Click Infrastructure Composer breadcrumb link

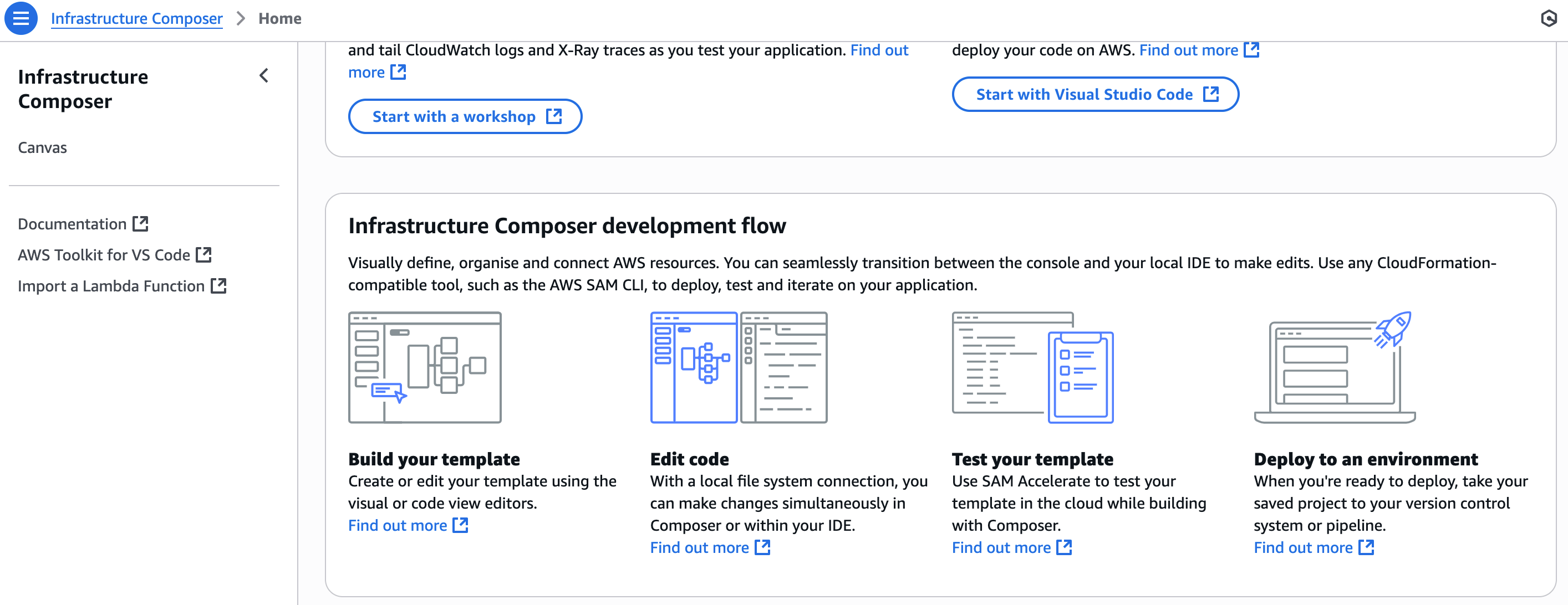136,18
